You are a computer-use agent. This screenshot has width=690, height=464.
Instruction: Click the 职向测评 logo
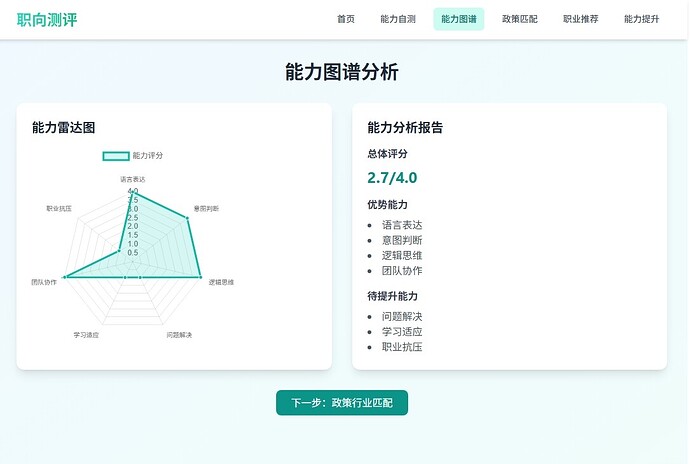[47, 20]
